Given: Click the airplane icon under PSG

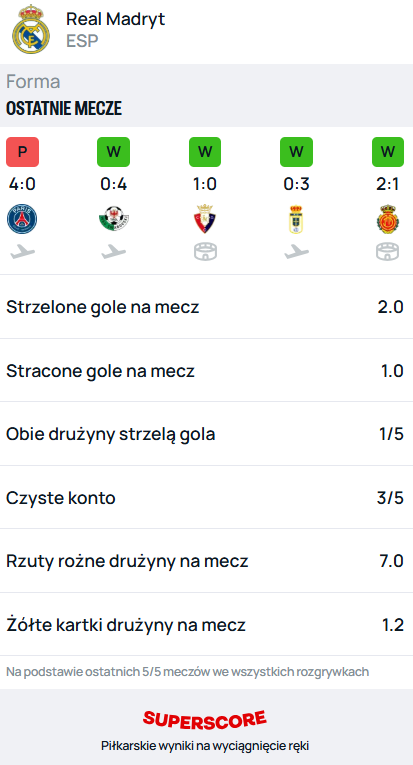Looking at the screenshot, I should [x=22, y=252].
